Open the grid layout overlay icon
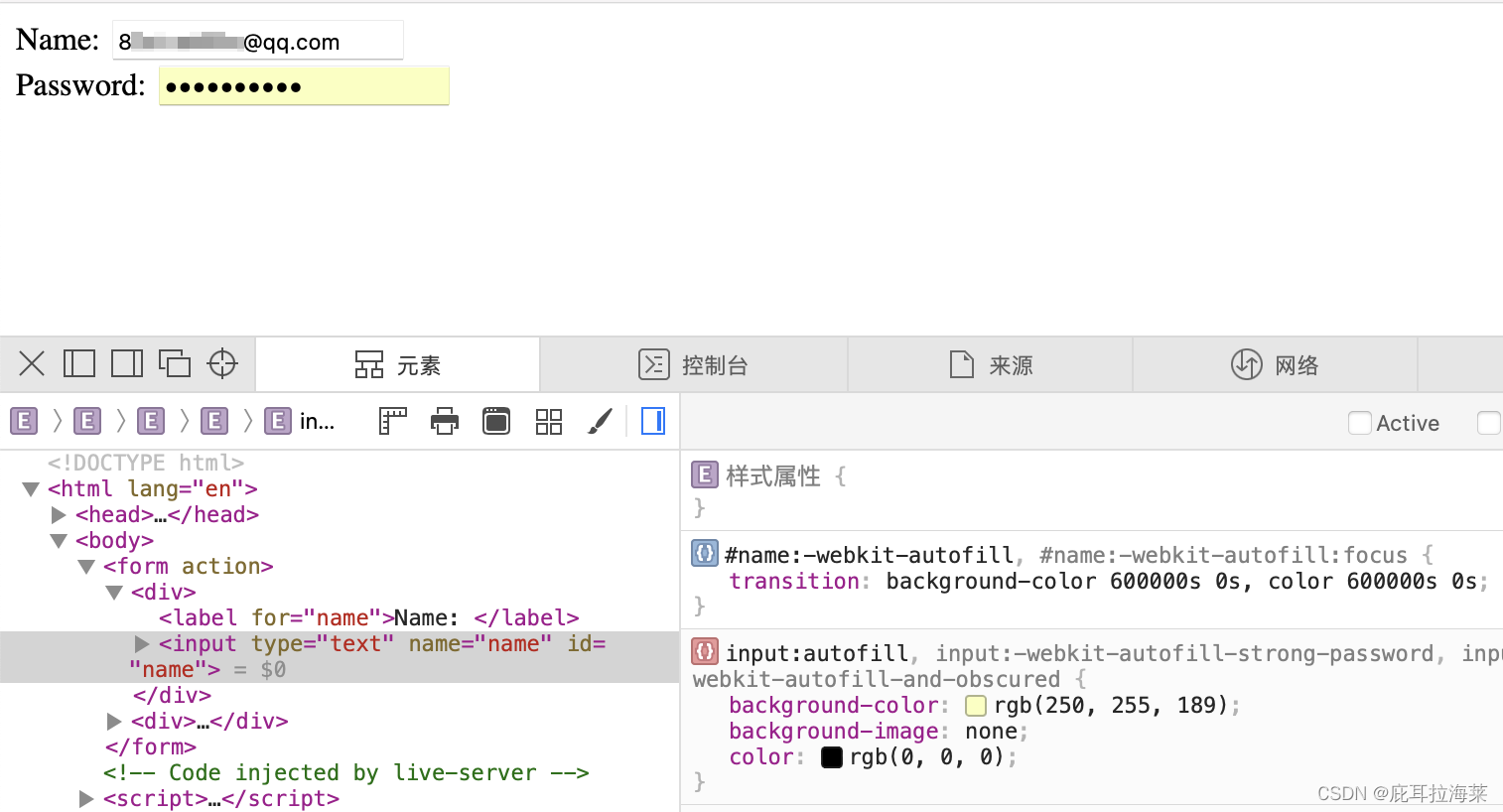This screenshot has width=1503, height=812. coord(549,422)
